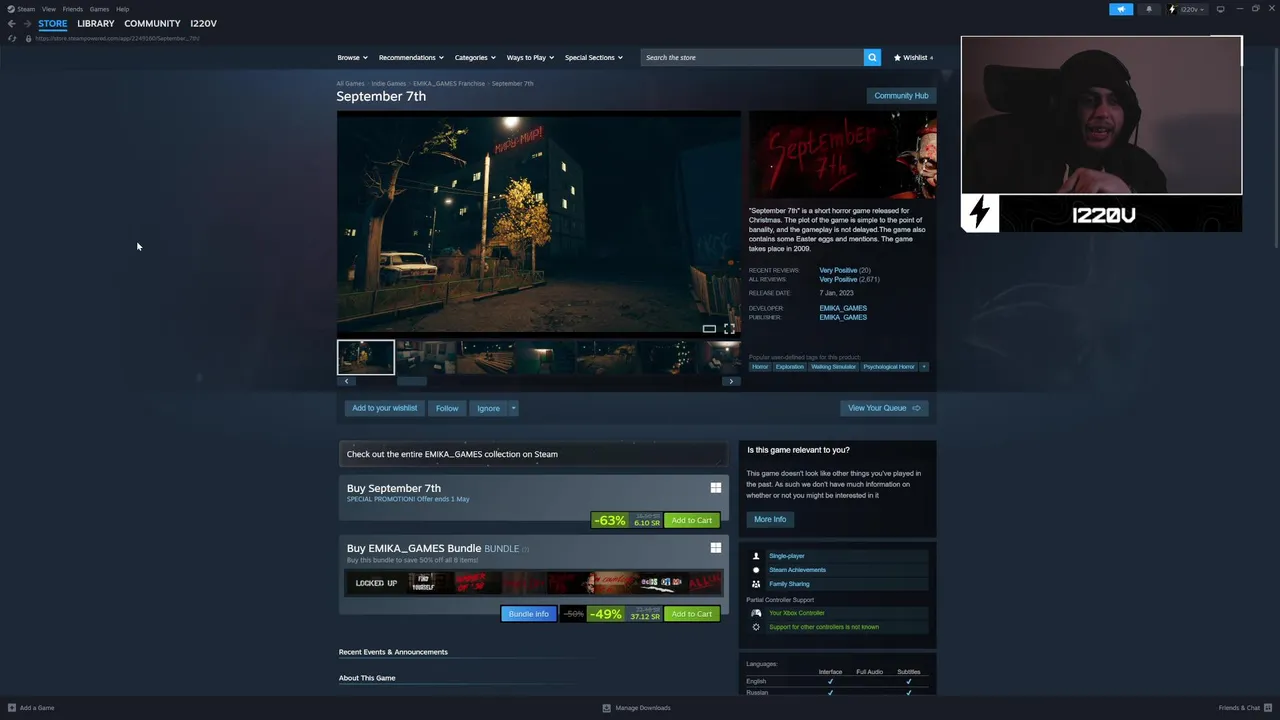This screenshot has width=1280, height=720.
Task: Click the Exploration tag
Action: pyautogui.click(x=789, y=367)
